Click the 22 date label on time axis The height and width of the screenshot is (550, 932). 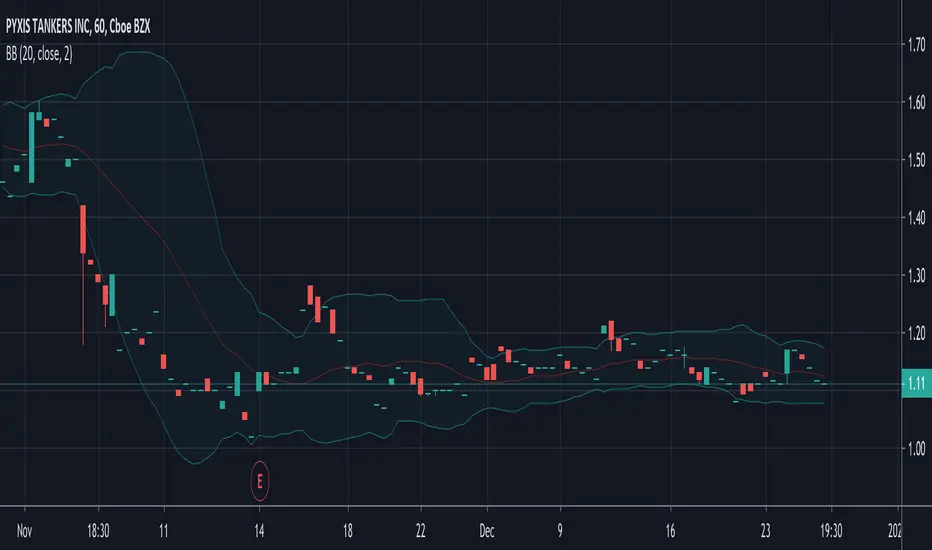click(421, 530)
